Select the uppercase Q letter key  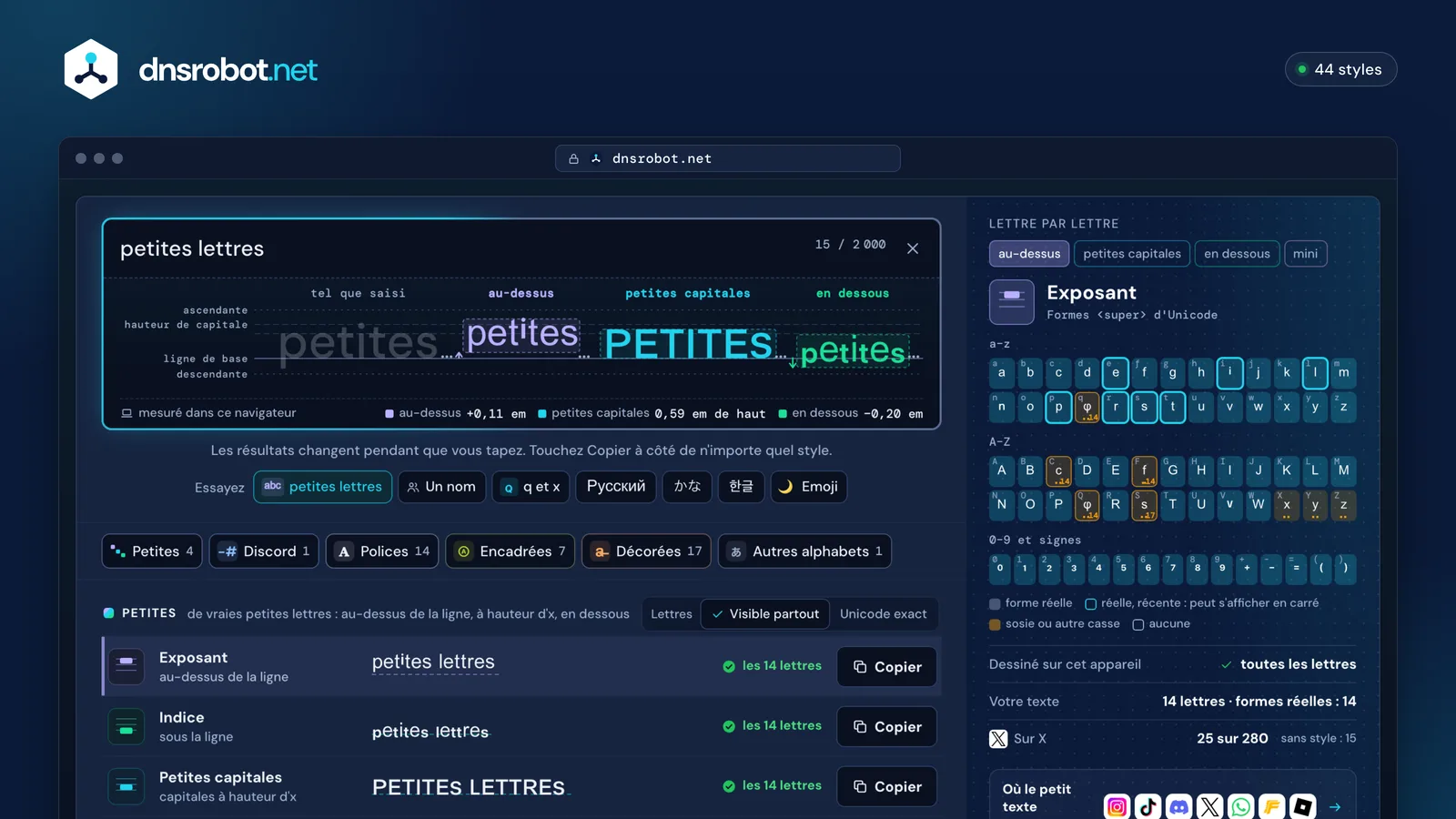coord(1087,504)
